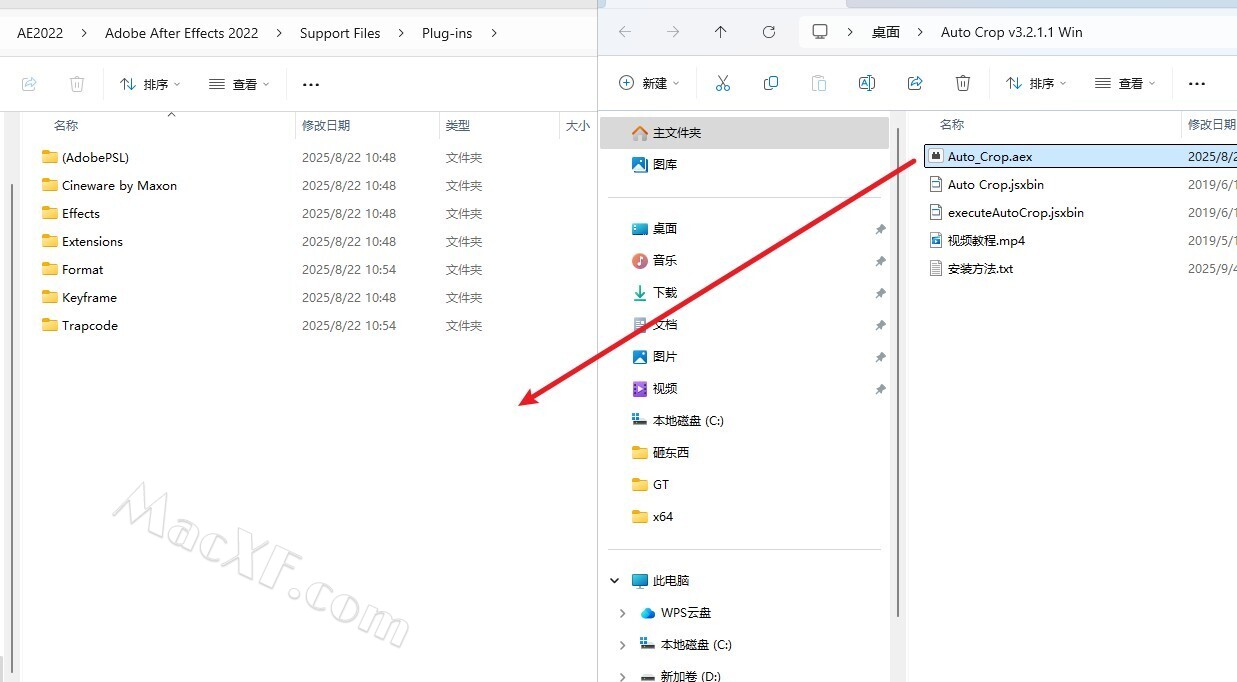Open 砸东西 folder in sidebar
This screenshot has width=1237, height=682.
[661, 452]
